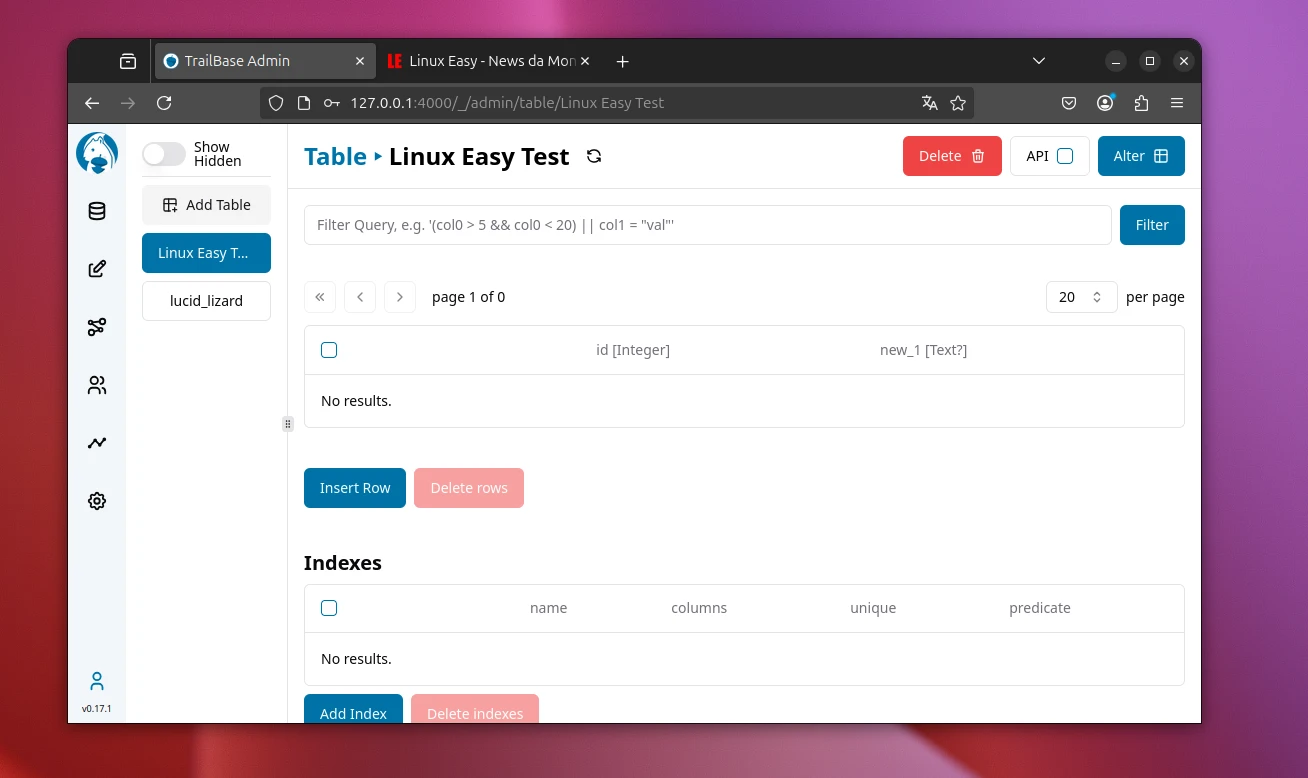Viewport: 1308px width, 778px height.
Task: Open the ER diagram sidebar icon
Action: point(96,326)
